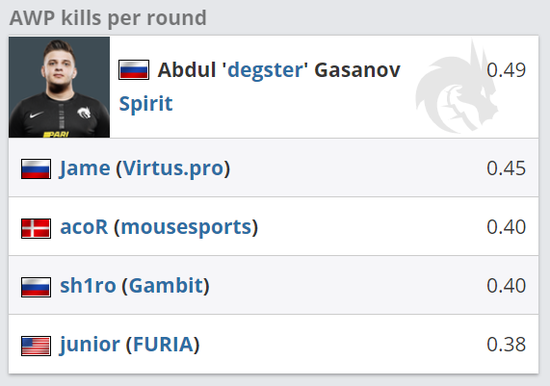Click the Gasanov surname text

coord(357,70)
